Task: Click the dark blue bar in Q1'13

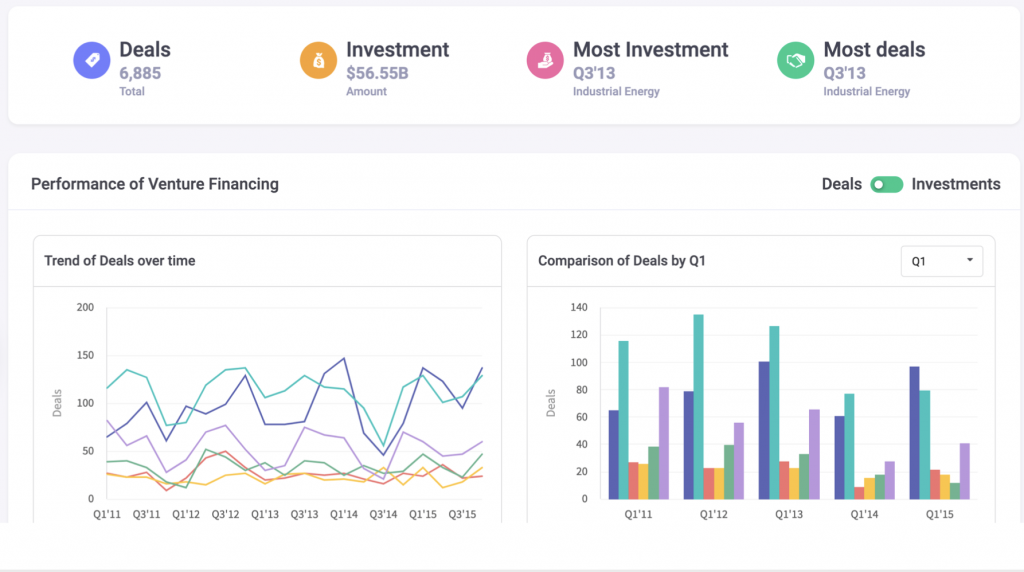Action: tap(764, 430)
